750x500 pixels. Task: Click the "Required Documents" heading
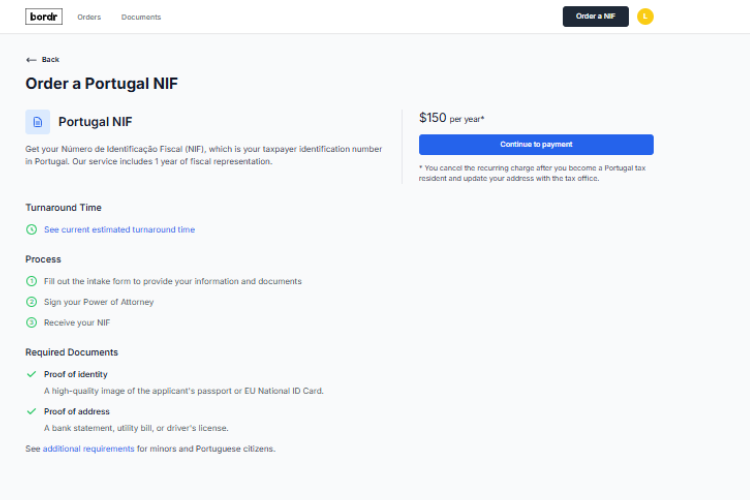(72, 352)
